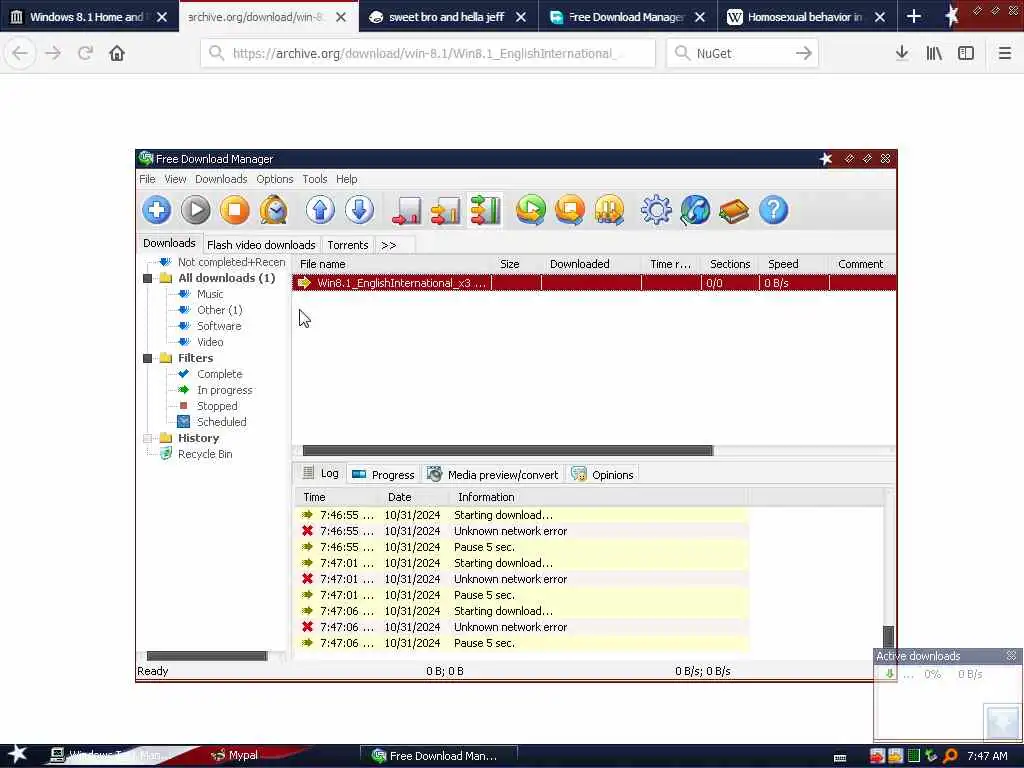This screenshot has height=768, width=1024.
Task: Click the orange Stop download icon
Action: 235,210
